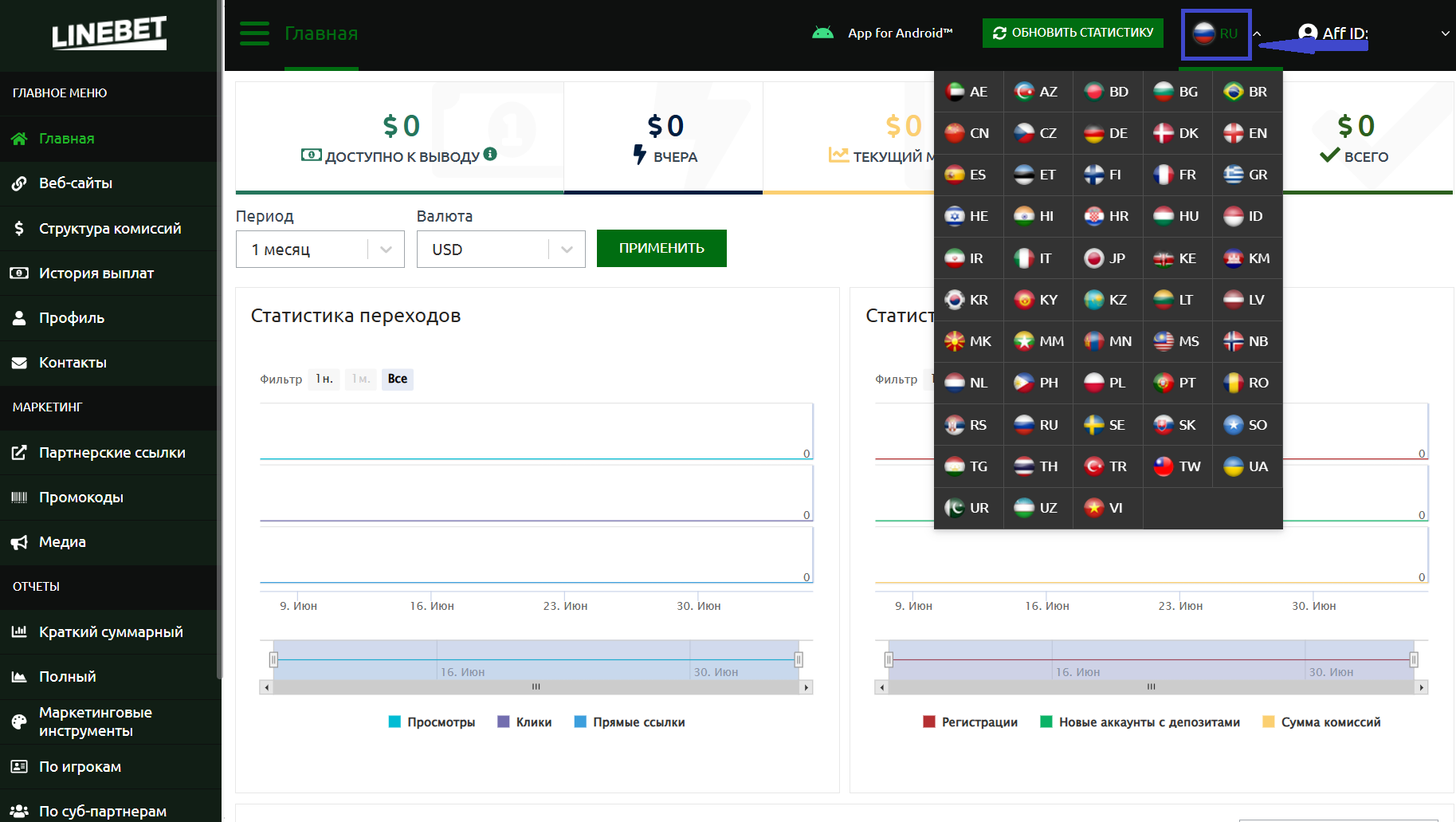Image resolution: width=1456 pixels, height=822 pixels.
Task: Click the ПРИМЕНИТЬ button
Action: click(661, 248)
